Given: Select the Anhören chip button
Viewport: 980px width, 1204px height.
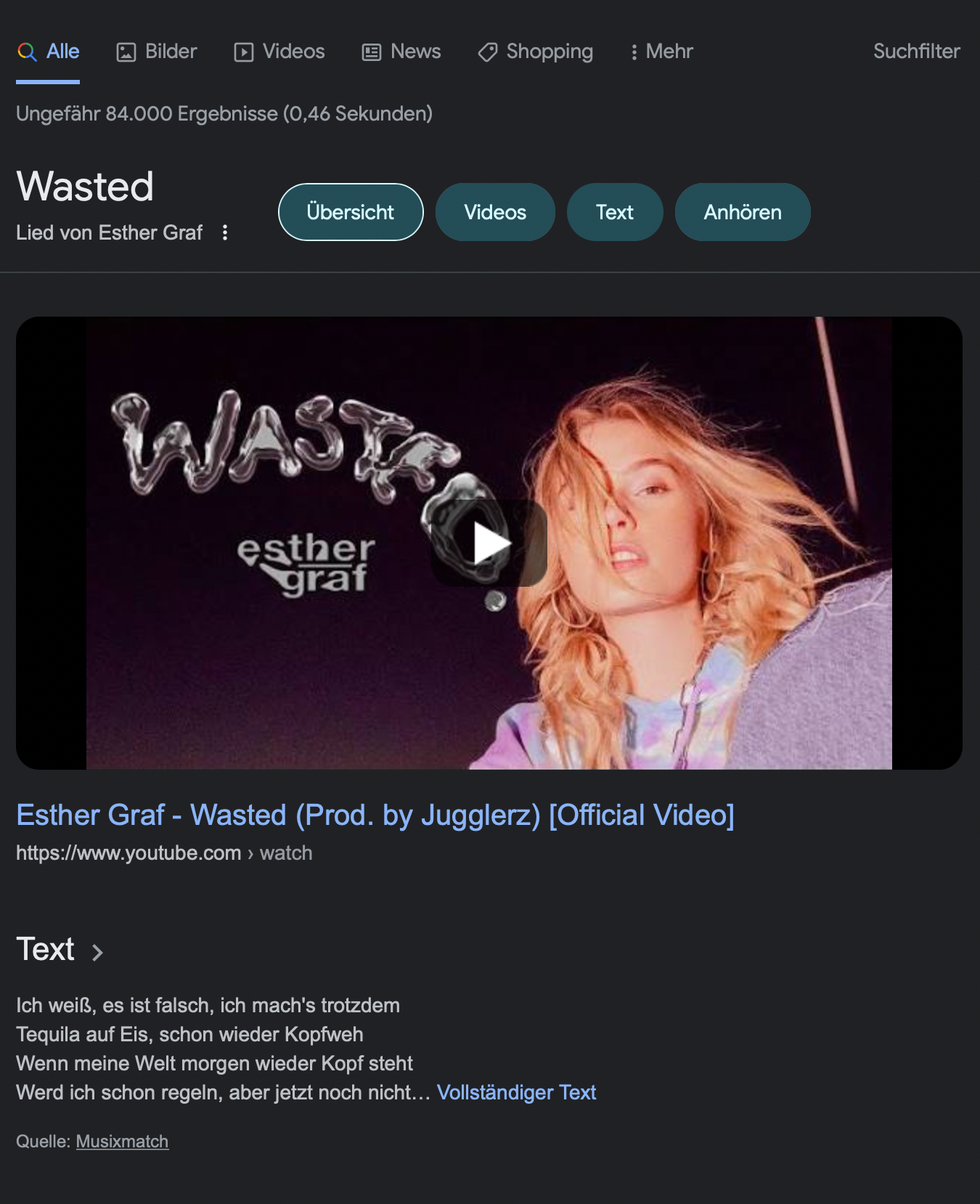Looking at the screenshot, I should pos(743,212).
